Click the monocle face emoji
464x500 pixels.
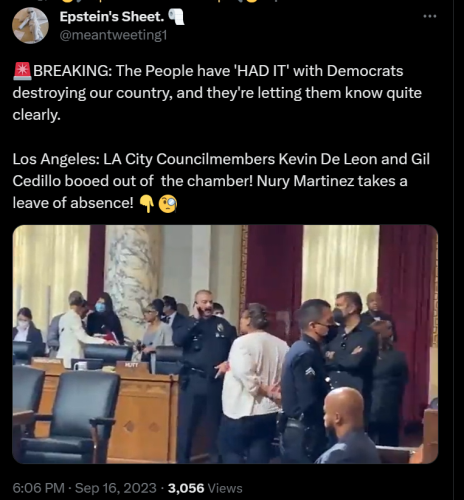tap(167, 204)
